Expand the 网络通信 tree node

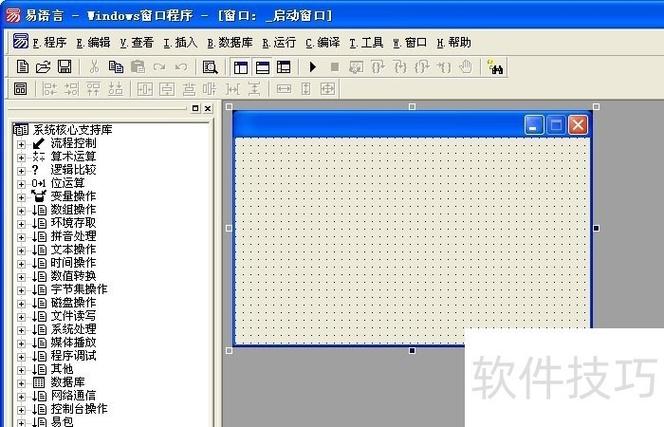tap(21, 396)
